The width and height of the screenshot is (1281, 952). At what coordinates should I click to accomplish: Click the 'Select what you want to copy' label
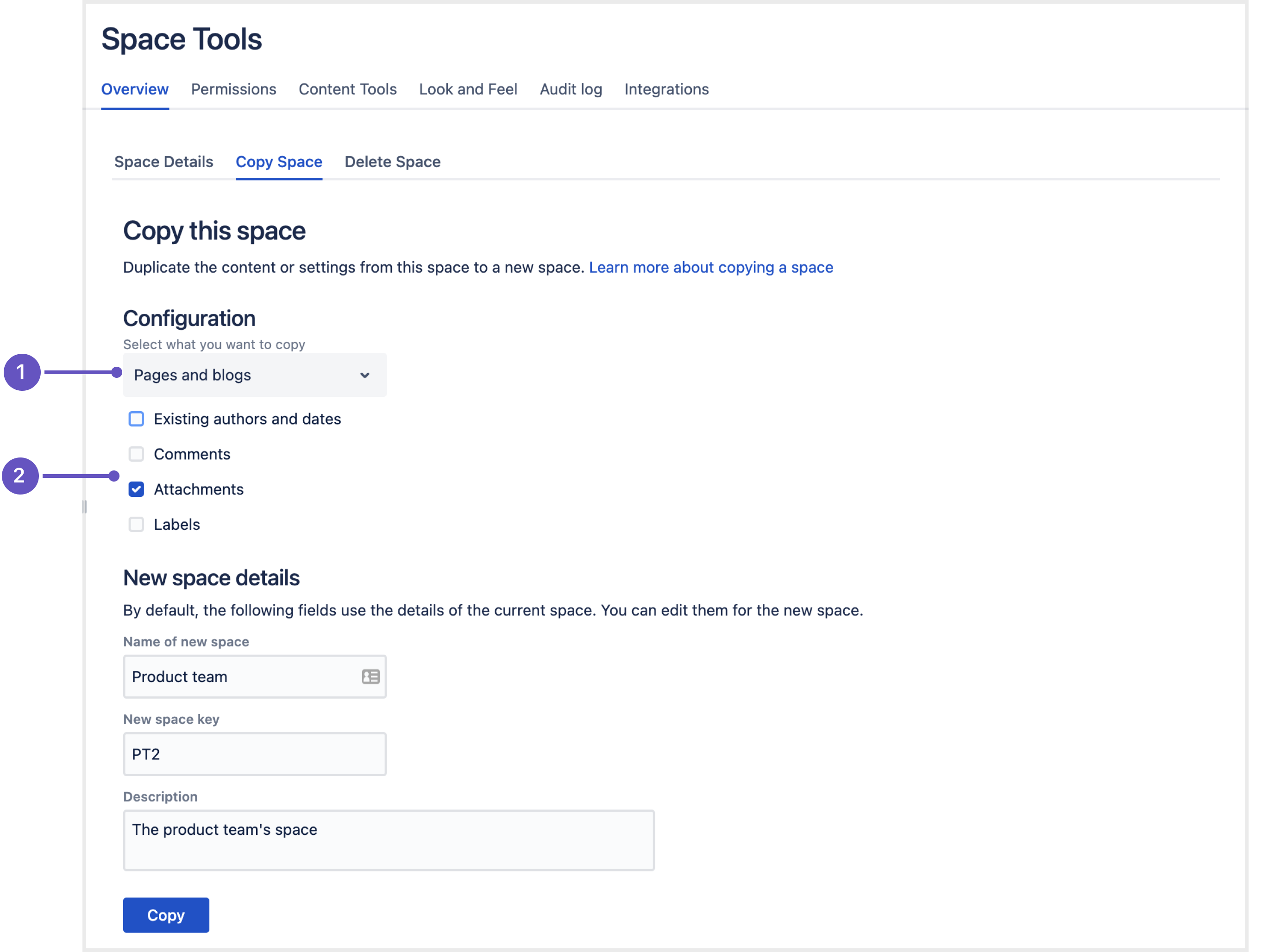pos(214,344)
